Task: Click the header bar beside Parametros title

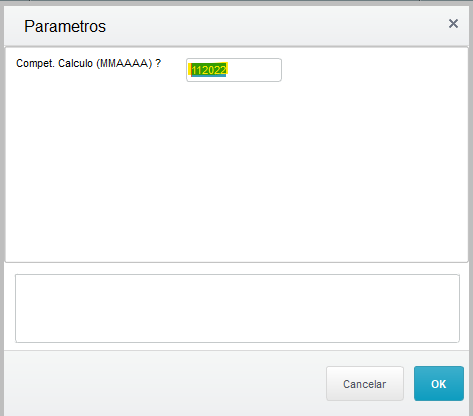Action: 277,26
